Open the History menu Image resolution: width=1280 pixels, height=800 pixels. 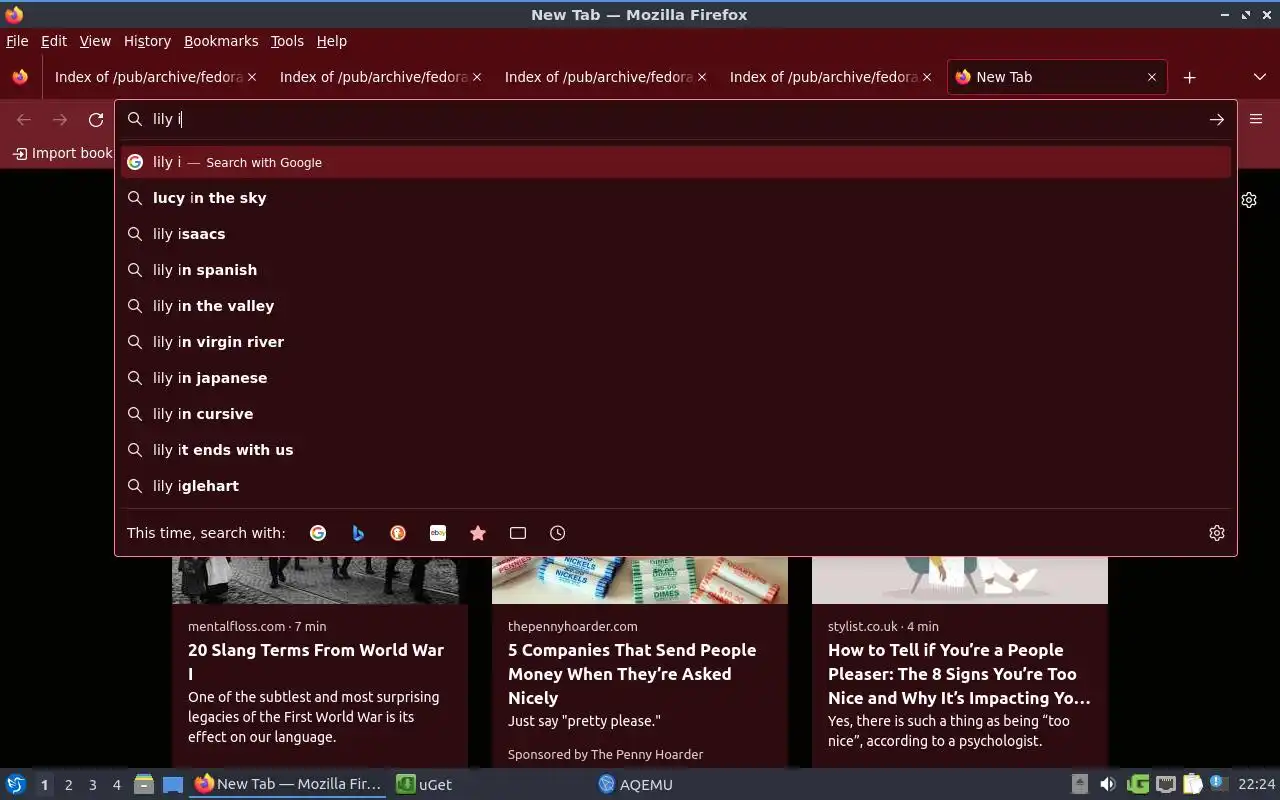[147, 41]
